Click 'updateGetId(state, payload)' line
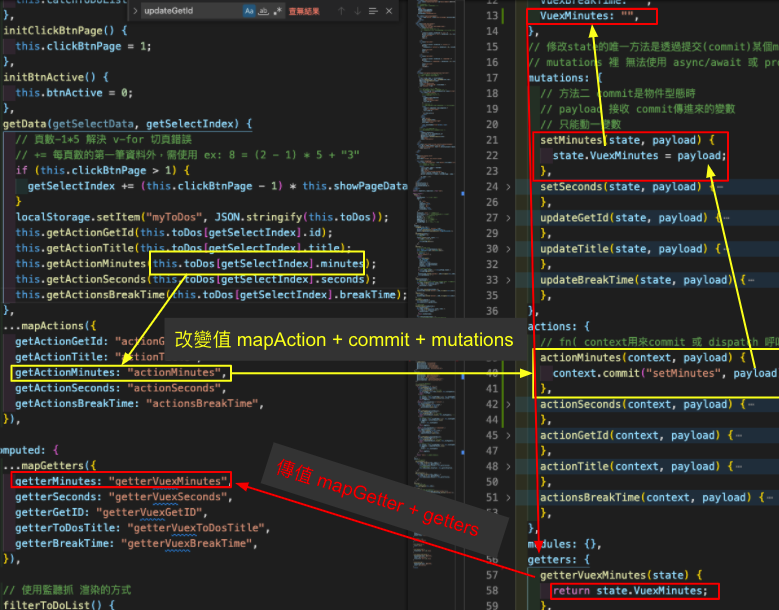The image size is (779, 610). click(x=623, y=218)
